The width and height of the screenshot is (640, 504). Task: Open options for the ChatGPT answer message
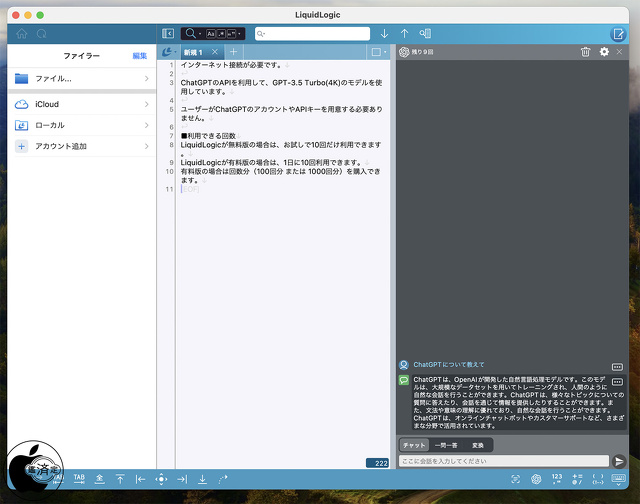(617, 382)
